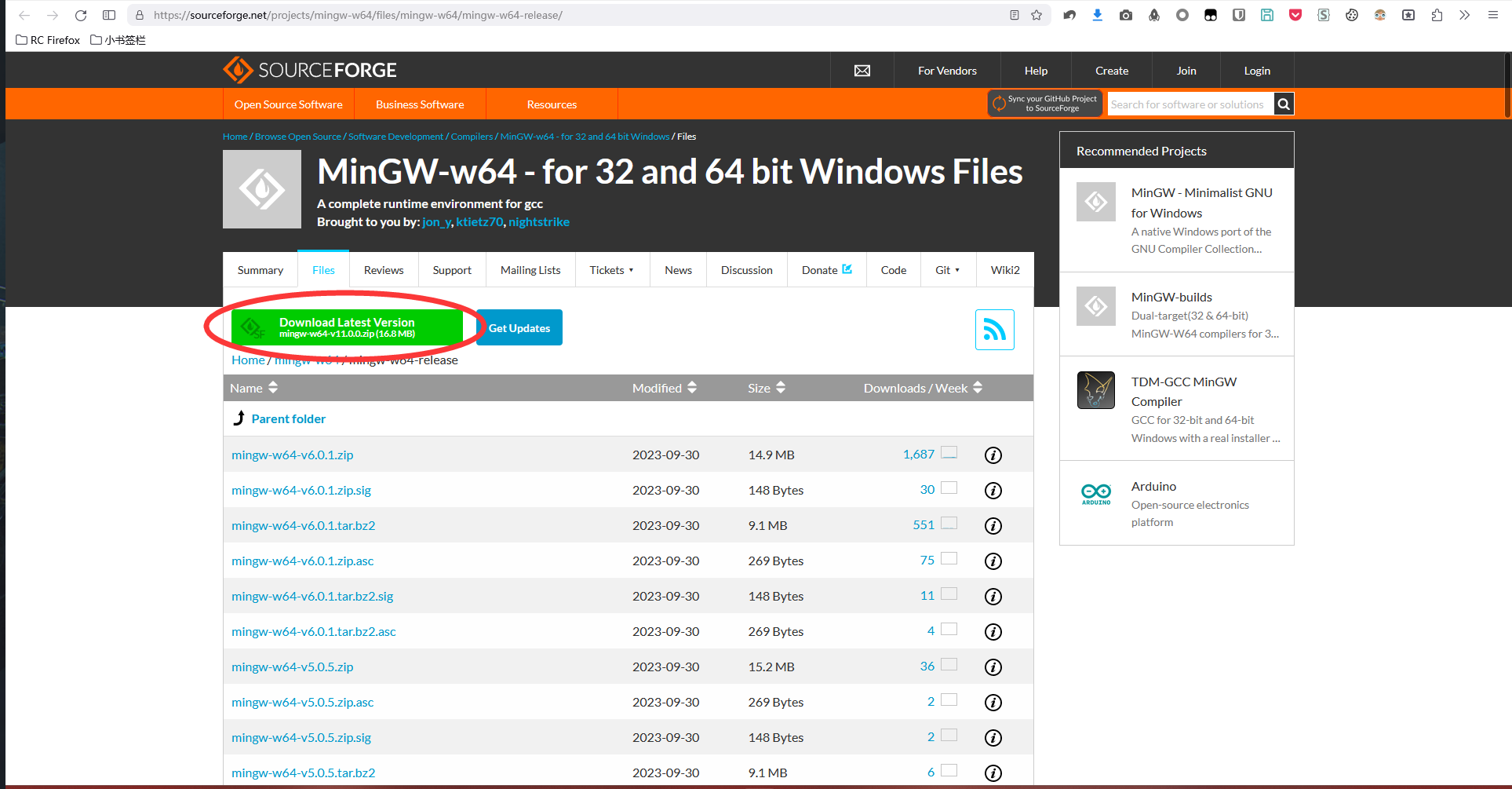This screenshot has width=1512, height=789.
Task: Open the Git dropdown menu
Action: tap(948, 270)
